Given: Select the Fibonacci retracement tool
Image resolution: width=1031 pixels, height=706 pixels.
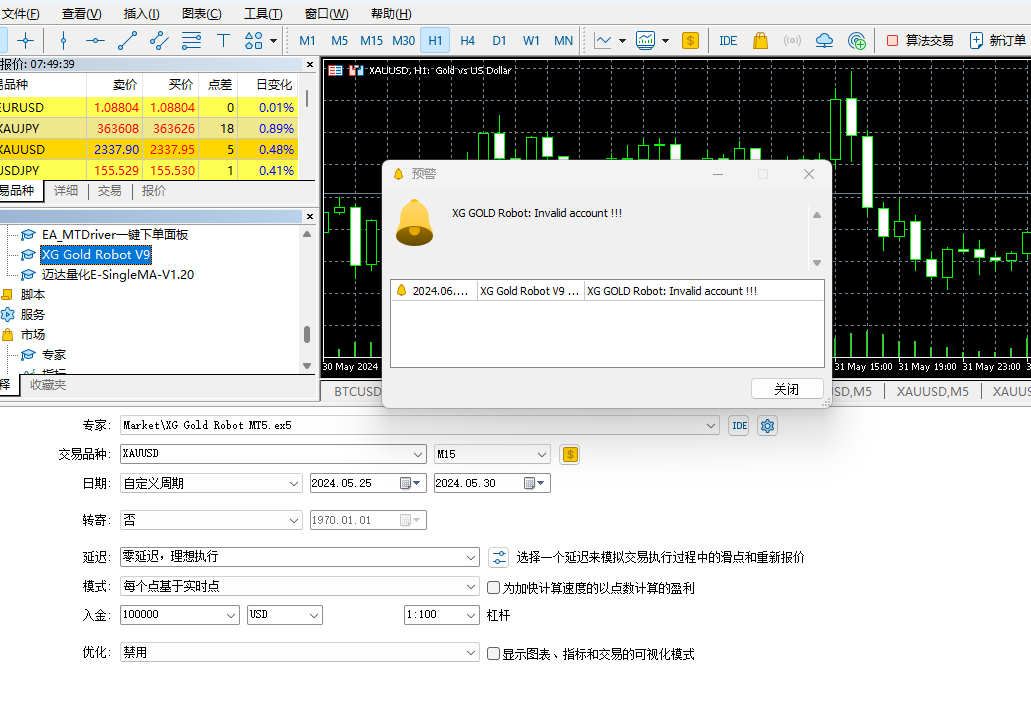Looking at the screenshot, I should tap(191, 41).
